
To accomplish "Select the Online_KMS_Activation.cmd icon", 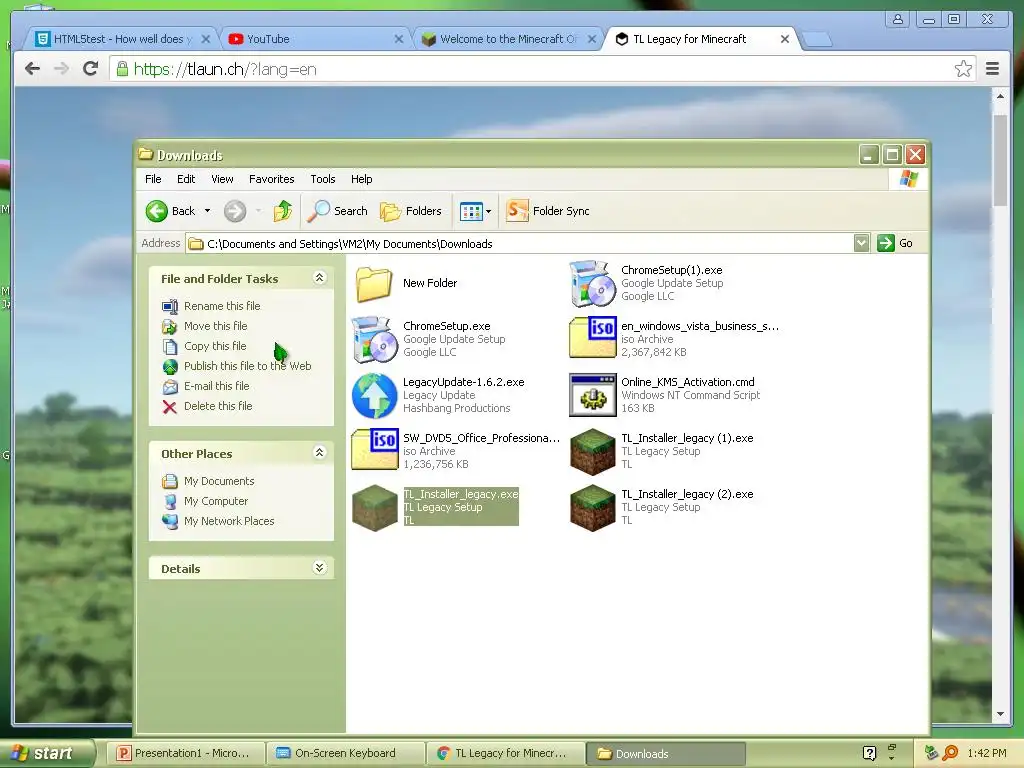I will 592,395.
